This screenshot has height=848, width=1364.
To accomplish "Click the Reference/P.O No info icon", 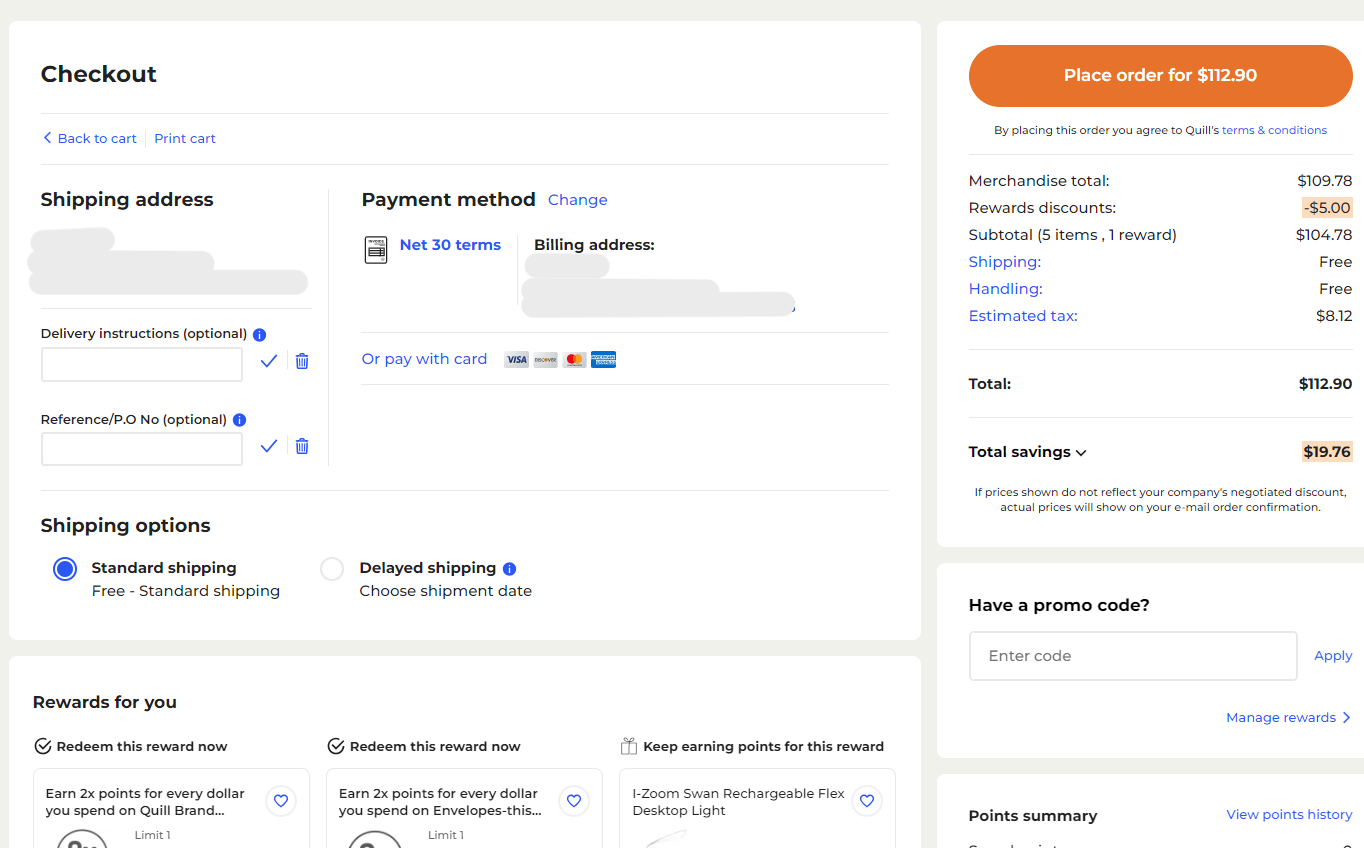I will 239,420.
